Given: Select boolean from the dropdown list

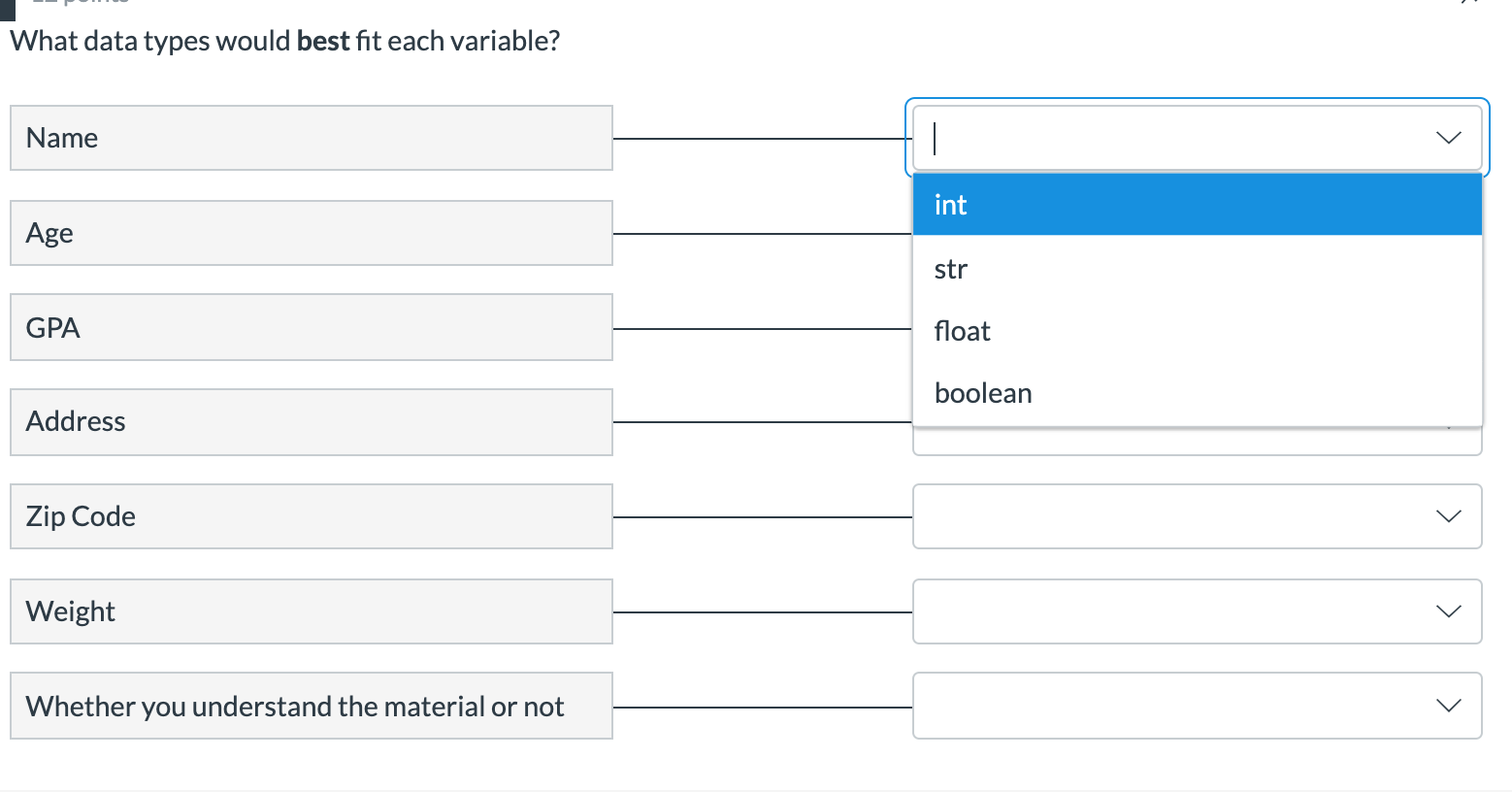Looking at the screenshot, I should pos(1197,393).
